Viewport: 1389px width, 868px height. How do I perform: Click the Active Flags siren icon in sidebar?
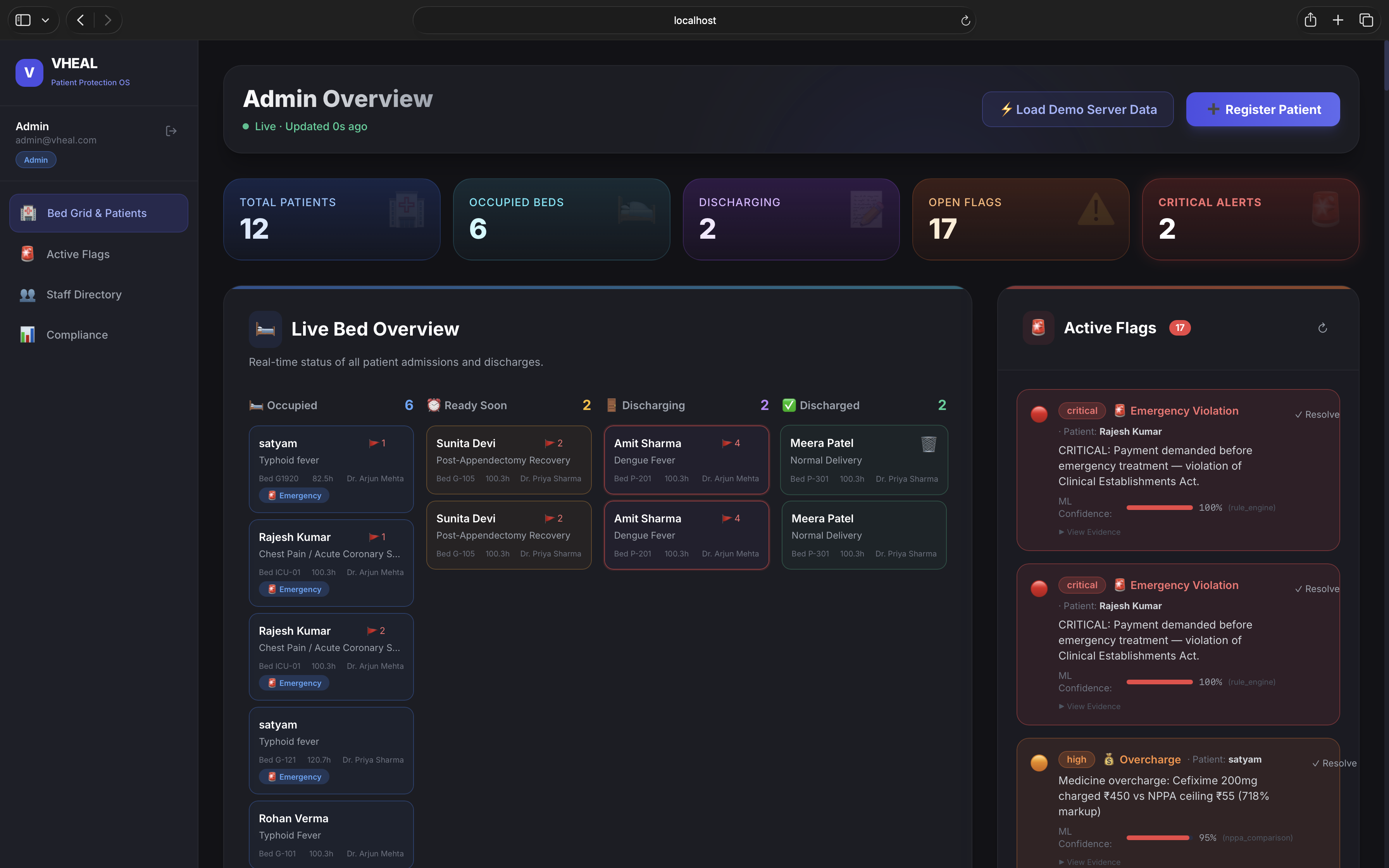[x=28, y=253]
